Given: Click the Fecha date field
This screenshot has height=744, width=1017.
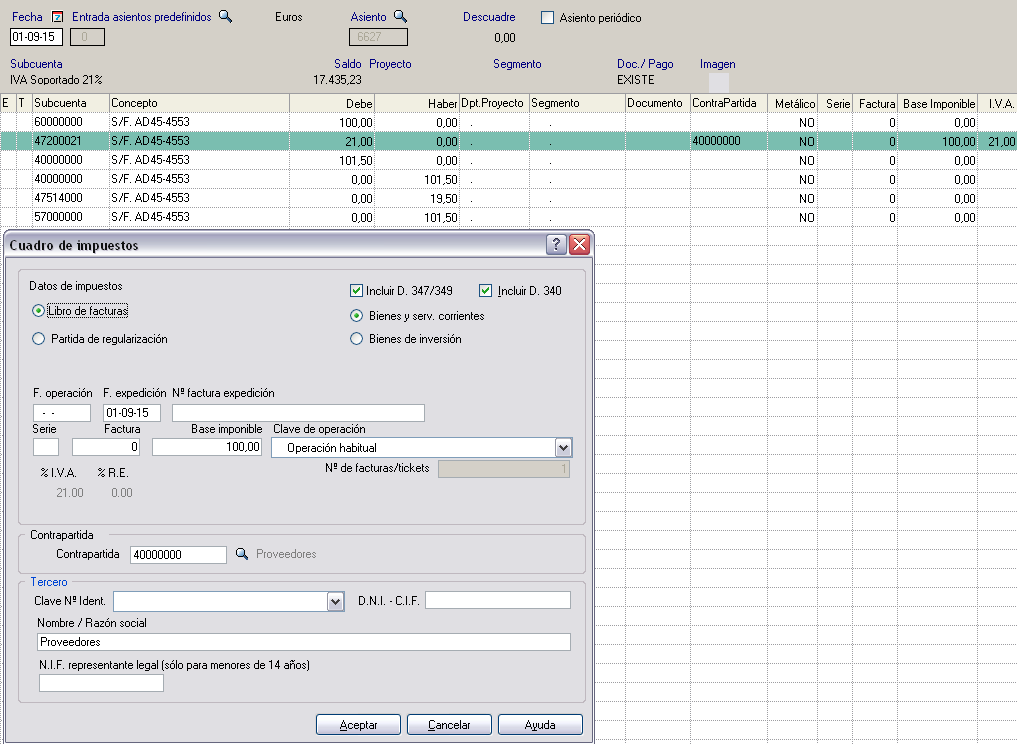Looking at the screenshot, I should 36,37.
